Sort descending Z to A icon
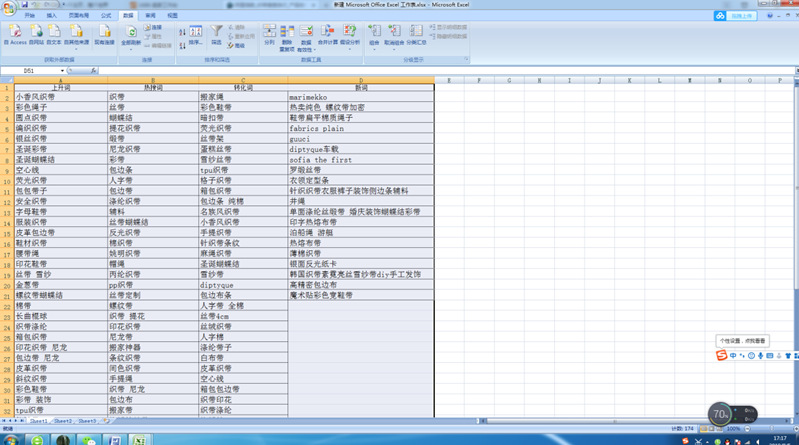This screenshot has width=799, height=445. 182,46
